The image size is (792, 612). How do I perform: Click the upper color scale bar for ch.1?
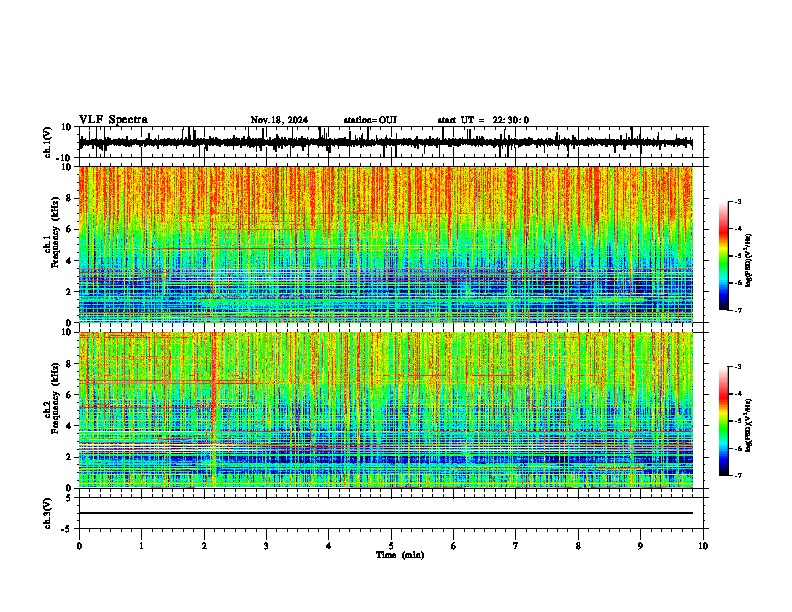[724, 256]
